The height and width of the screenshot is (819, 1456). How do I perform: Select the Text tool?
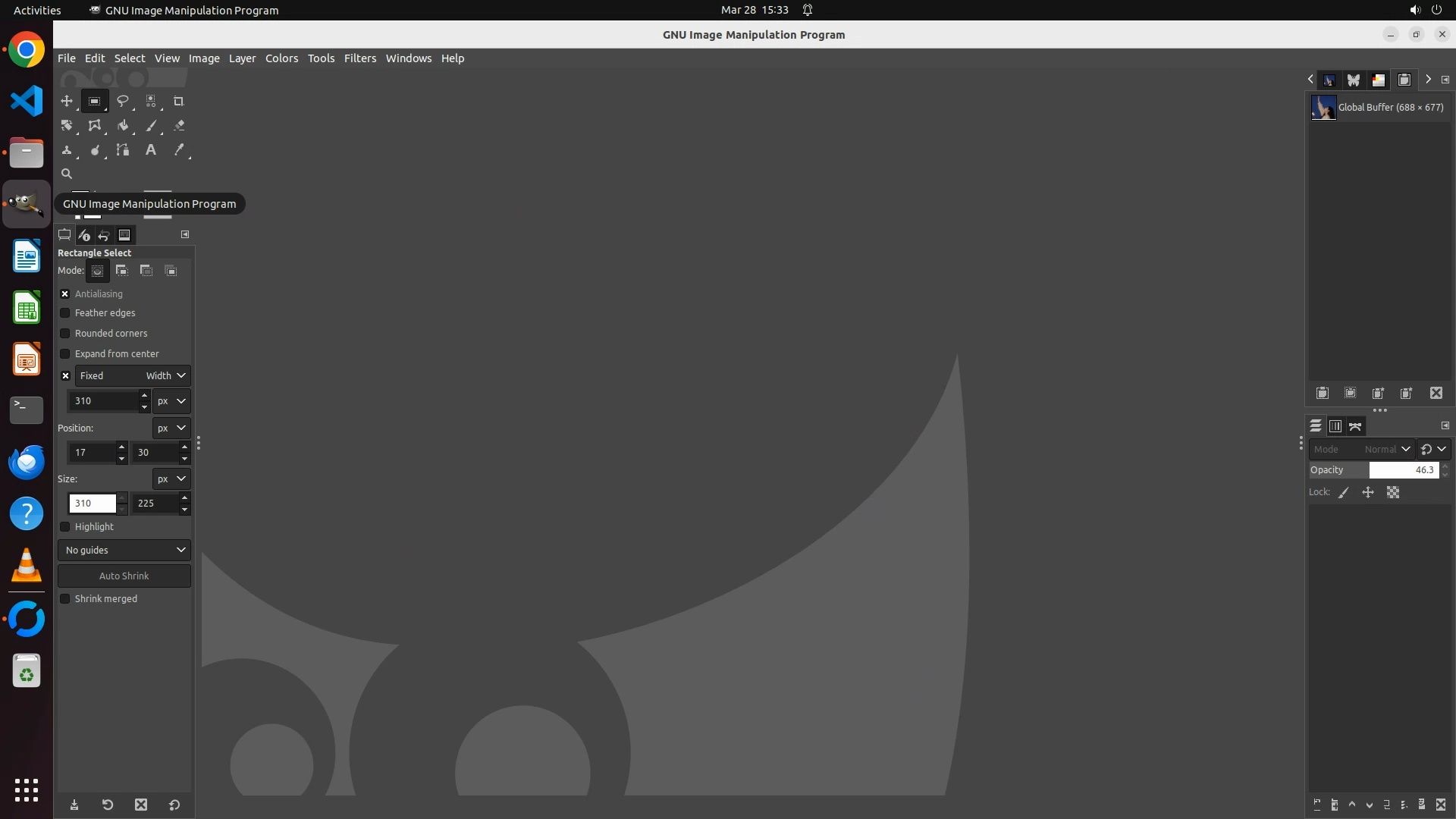point(151,150)
